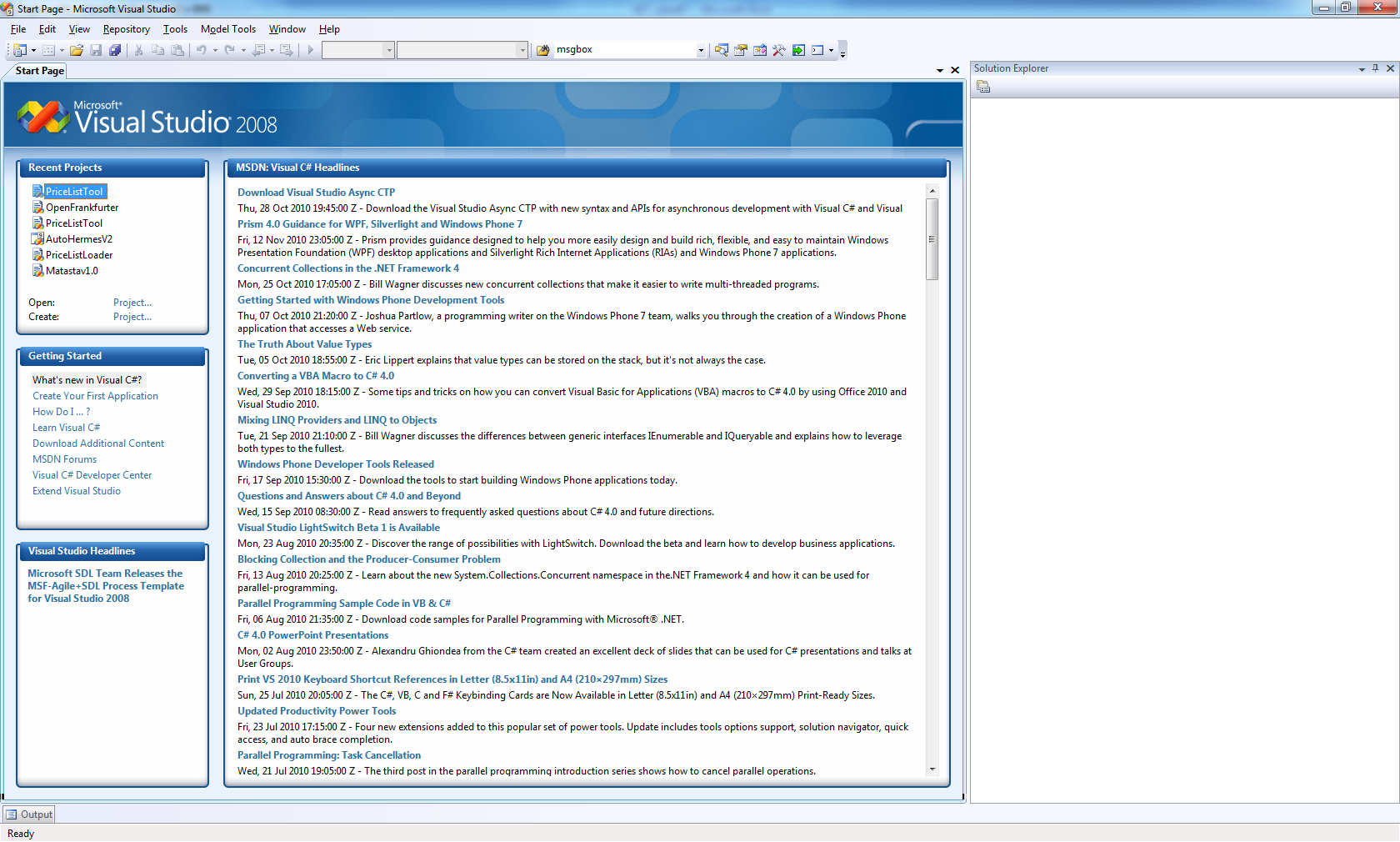
Task: Click inside the msgbox Find text field
Action: coord(625,50)
